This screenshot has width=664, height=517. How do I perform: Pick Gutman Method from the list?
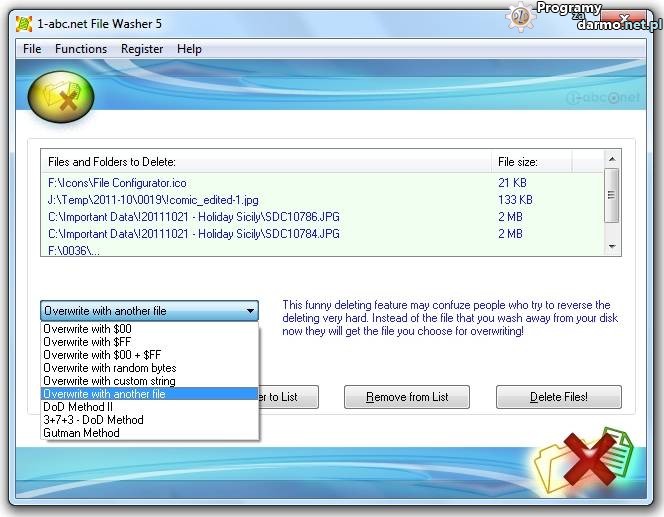81,433
